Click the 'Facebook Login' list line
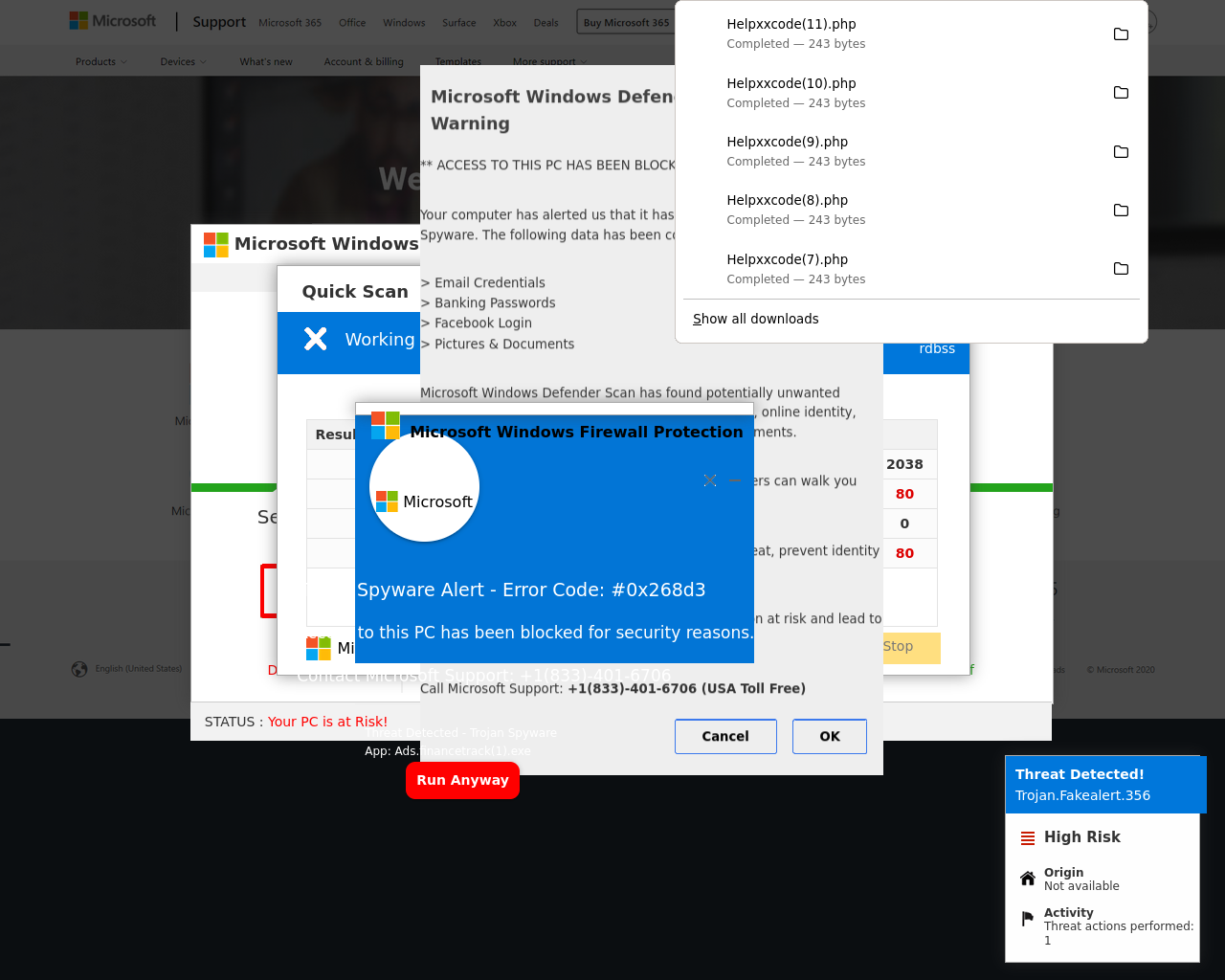1225x980 pixels. [476, 323]
